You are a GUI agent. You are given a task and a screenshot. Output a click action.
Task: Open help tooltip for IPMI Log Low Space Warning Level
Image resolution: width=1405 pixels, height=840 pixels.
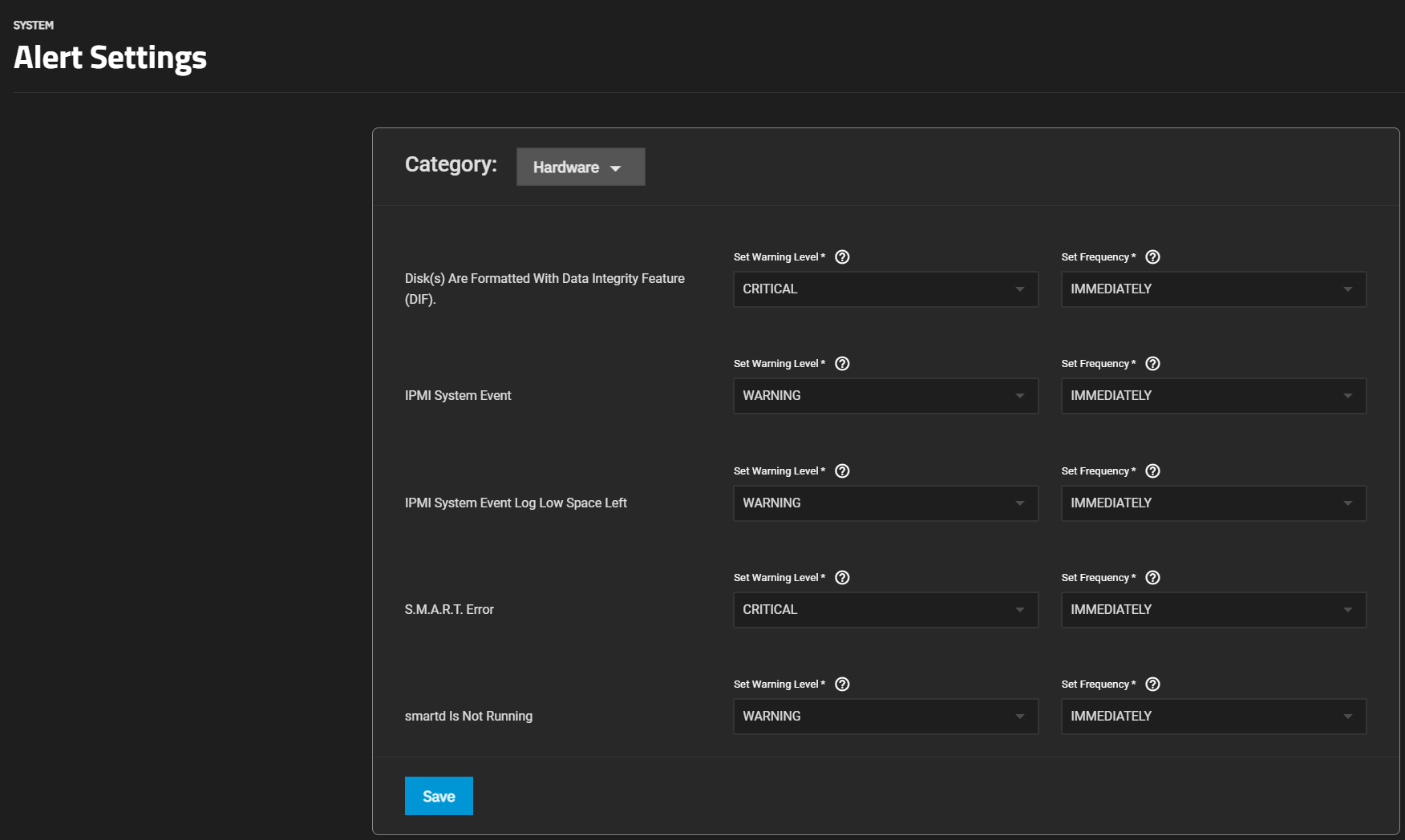click(842, 471)
